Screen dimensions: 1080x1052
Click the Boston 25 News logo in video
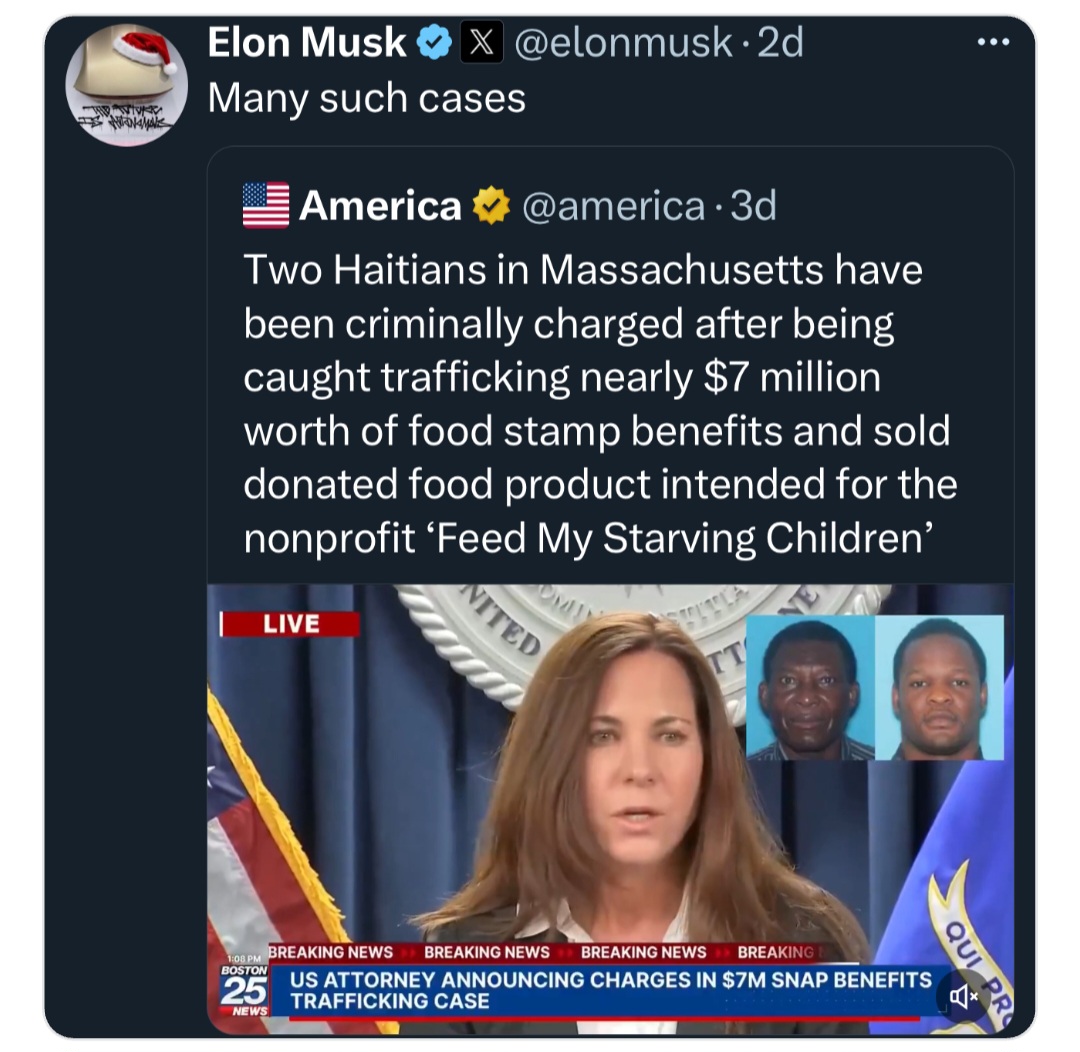pos(245,990)
